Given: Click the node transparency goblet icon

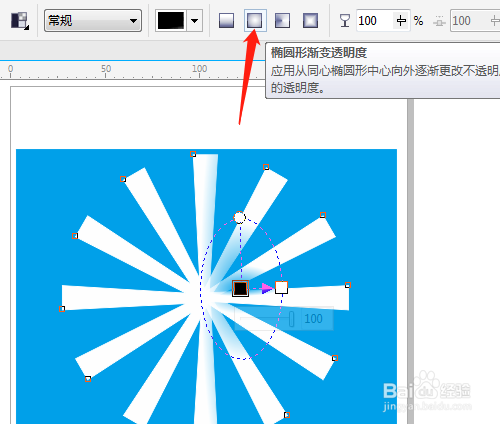Looking at the screenshot, I should click(345, 21).
